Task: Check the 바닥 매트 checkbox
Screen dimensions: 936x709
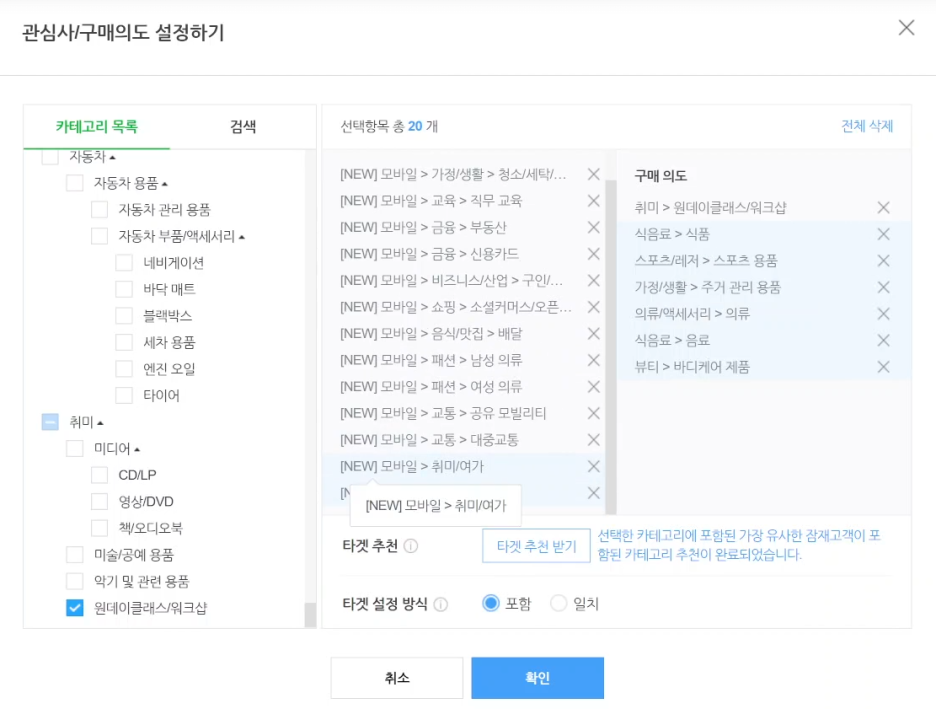Action: pos(124,289)
